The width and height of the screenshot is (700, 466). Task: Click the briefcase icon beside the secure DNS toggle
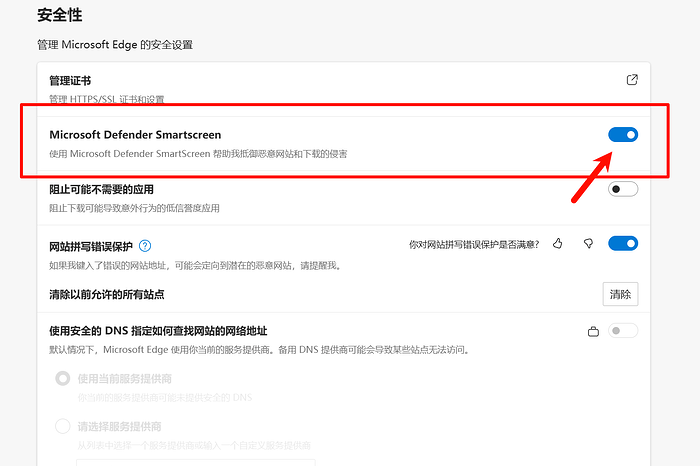[x=593, y=332]
